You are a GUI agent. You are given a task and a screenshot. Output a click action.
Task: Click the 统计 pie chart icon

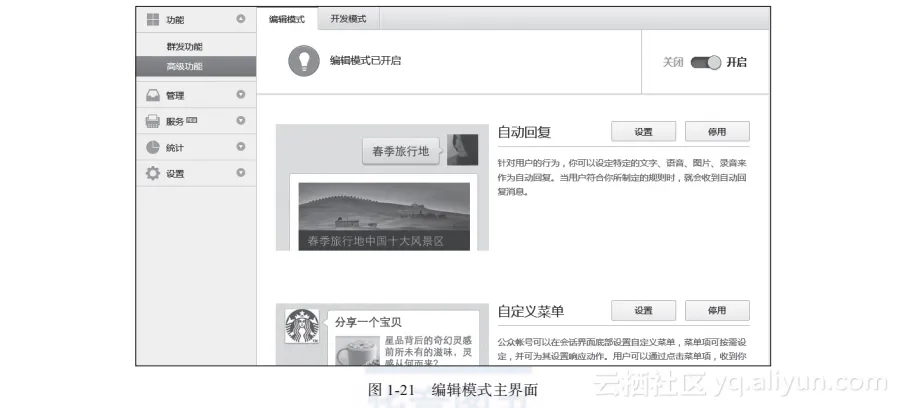tap(153, 147)
